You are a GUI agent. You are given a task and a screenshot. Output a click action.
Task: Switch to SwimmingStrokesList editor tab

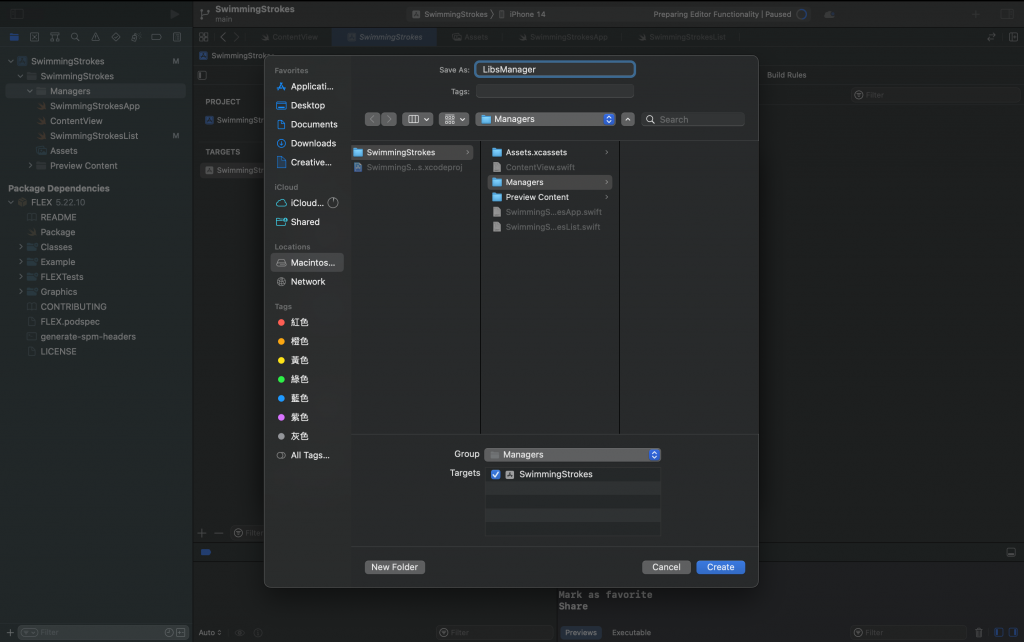click(682, 37)
